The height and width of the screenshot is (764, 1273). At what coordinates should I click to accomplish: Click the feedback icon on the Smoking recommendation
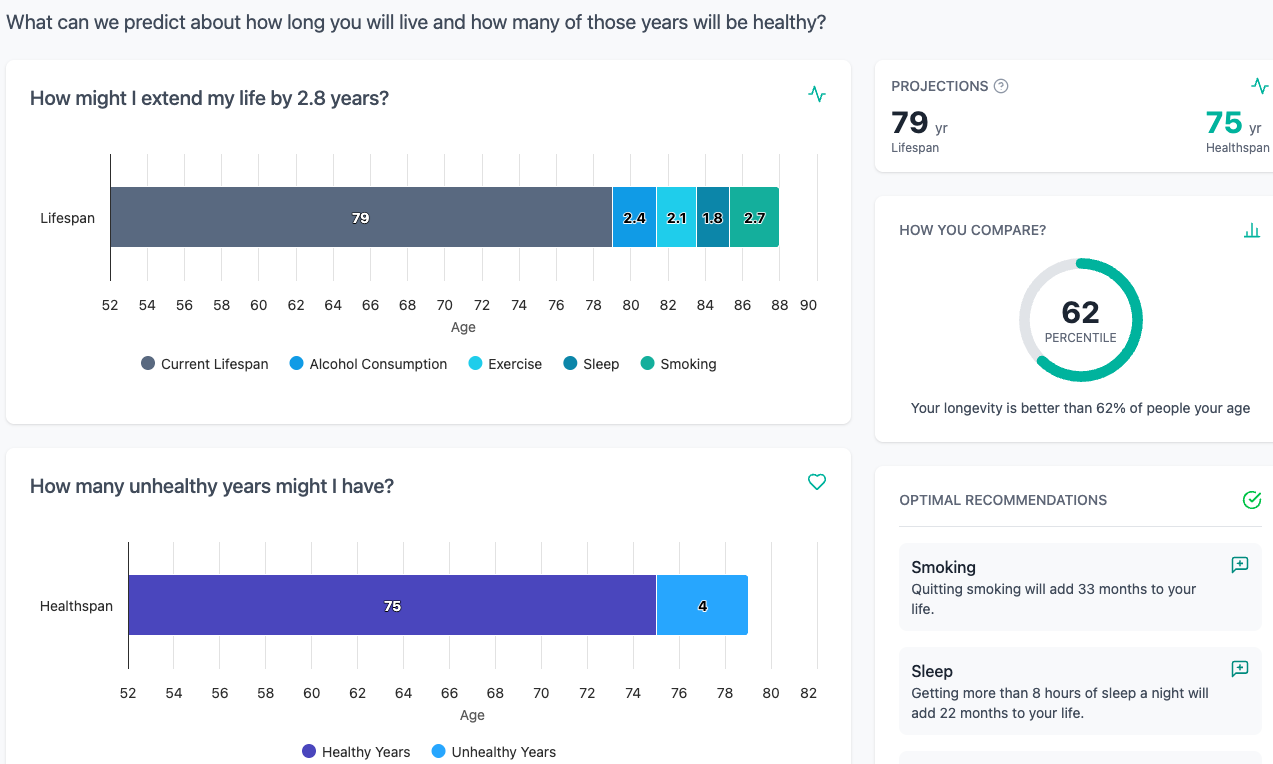tap(1240, 564)
